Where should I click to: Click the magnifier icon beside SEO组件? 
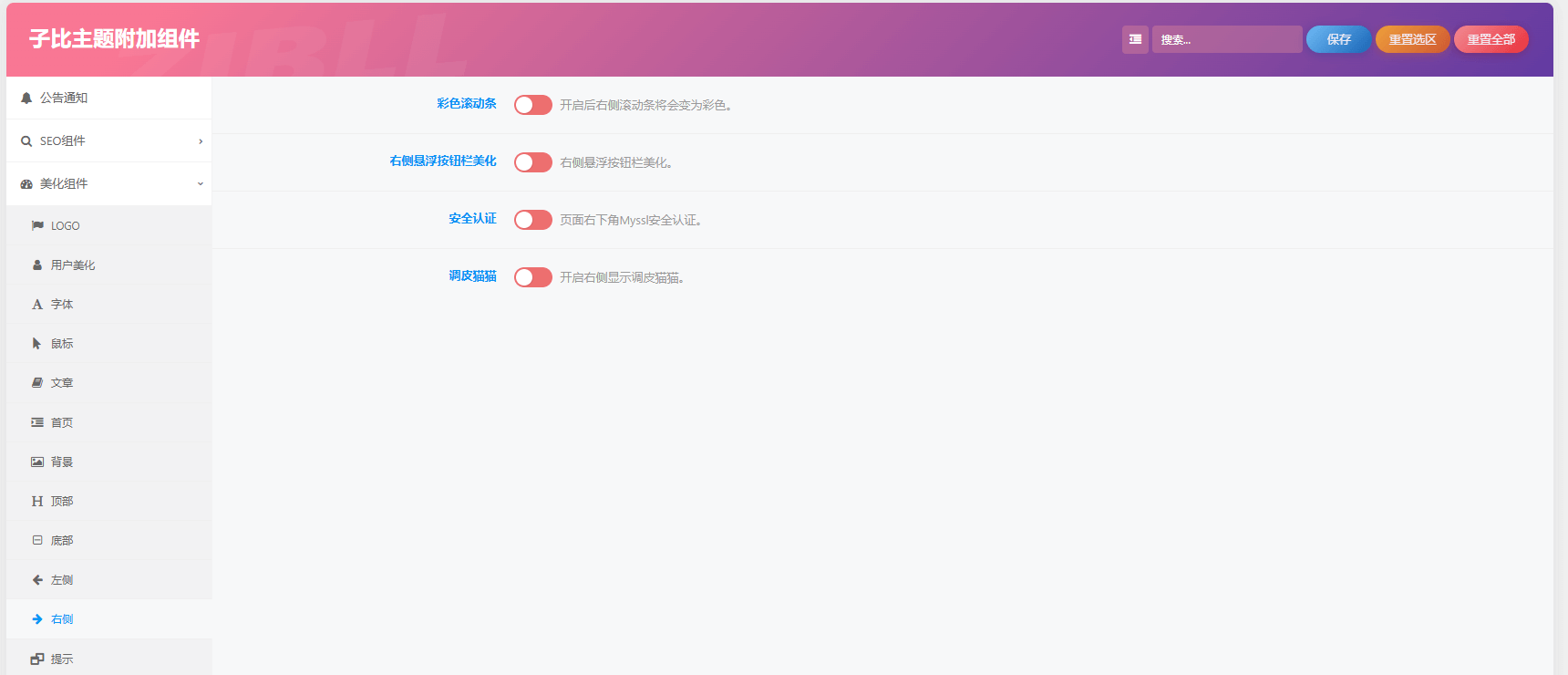pyautogui.click(x=26, y=141)
